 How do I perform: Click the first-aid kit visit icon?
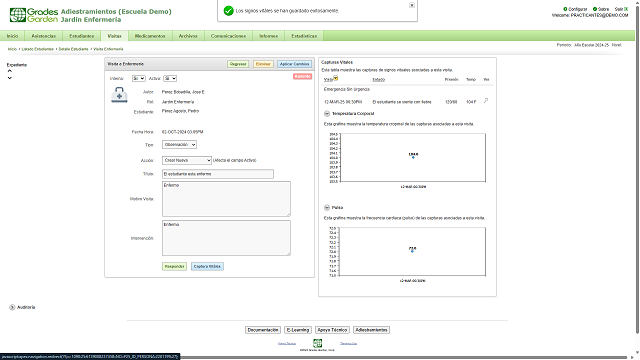tap(119, 95)
